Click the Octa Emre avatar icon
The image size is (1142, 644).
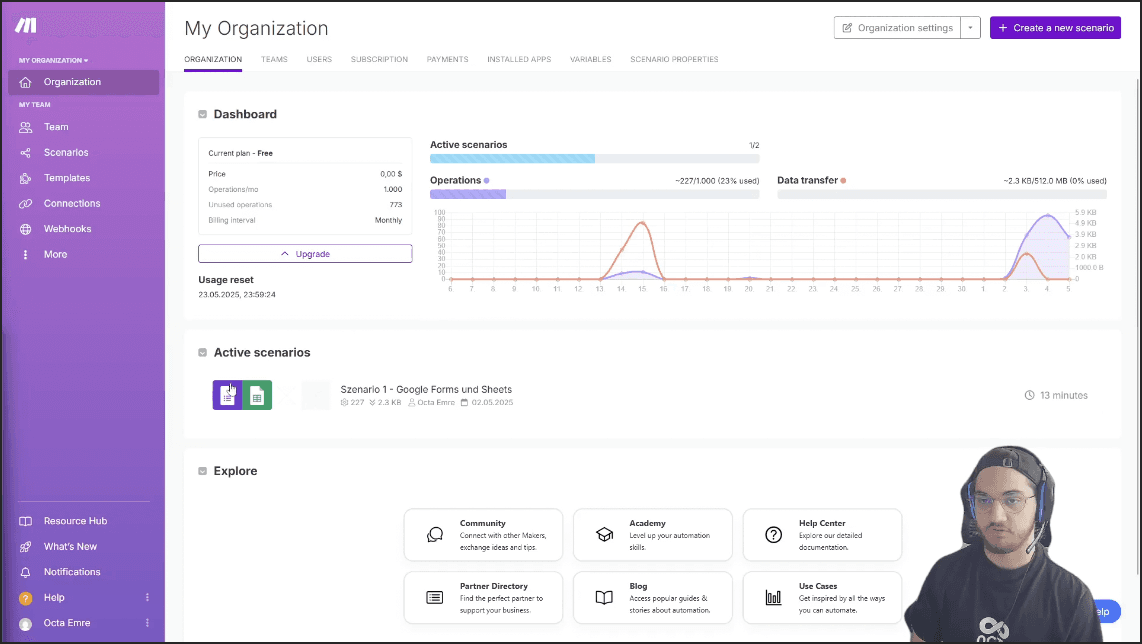25,624
